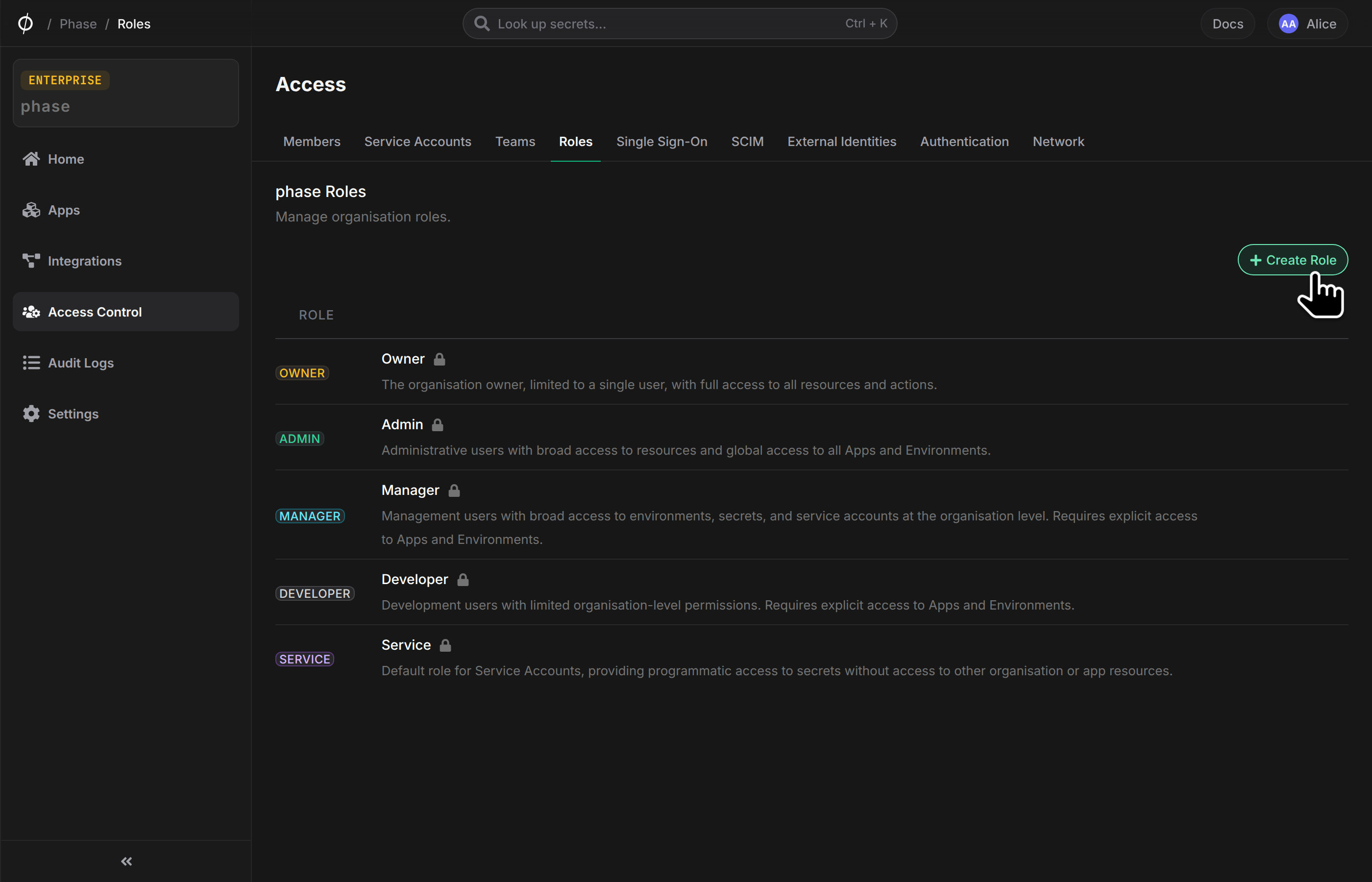The height and width of the screenshot is (882, 1372).
Task: Click the Service role name
Action: pyautogui.click(x=406, y=644)
